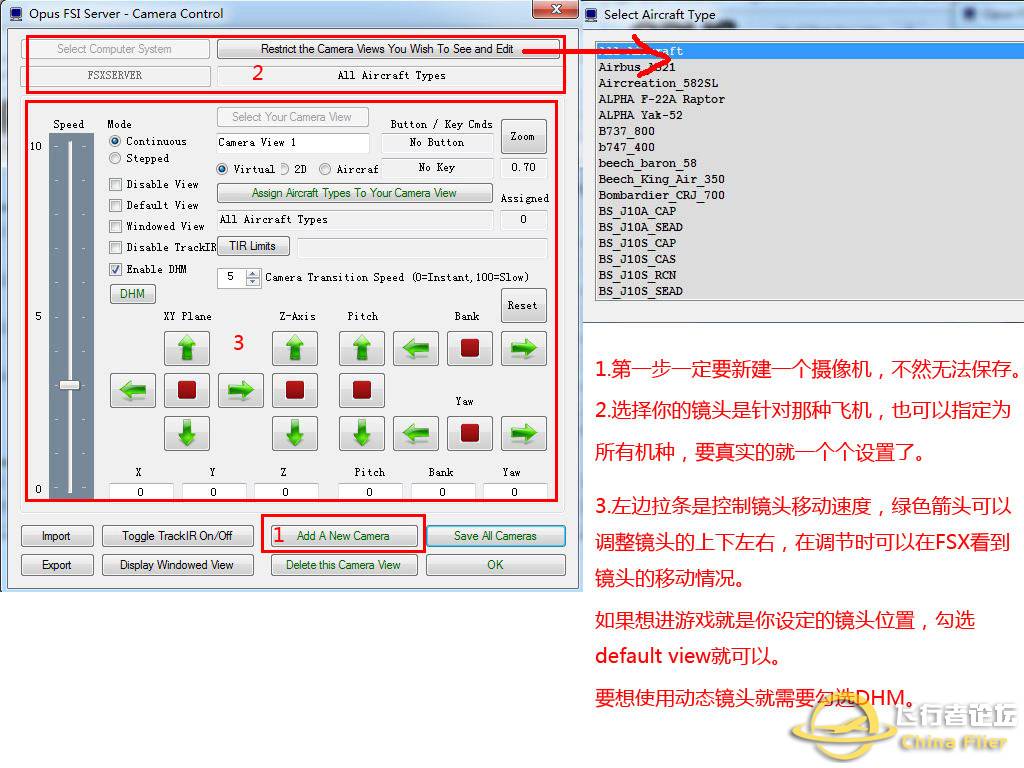
Task: Click Select Computer System button
Action: click(115, 49)
